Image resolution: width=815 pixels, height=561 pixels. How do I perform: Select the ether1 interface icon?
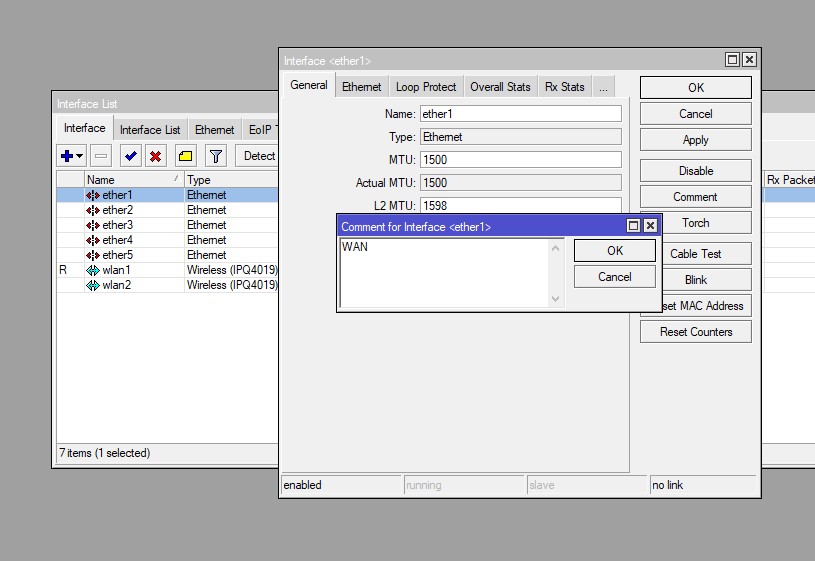pos(93,195)
